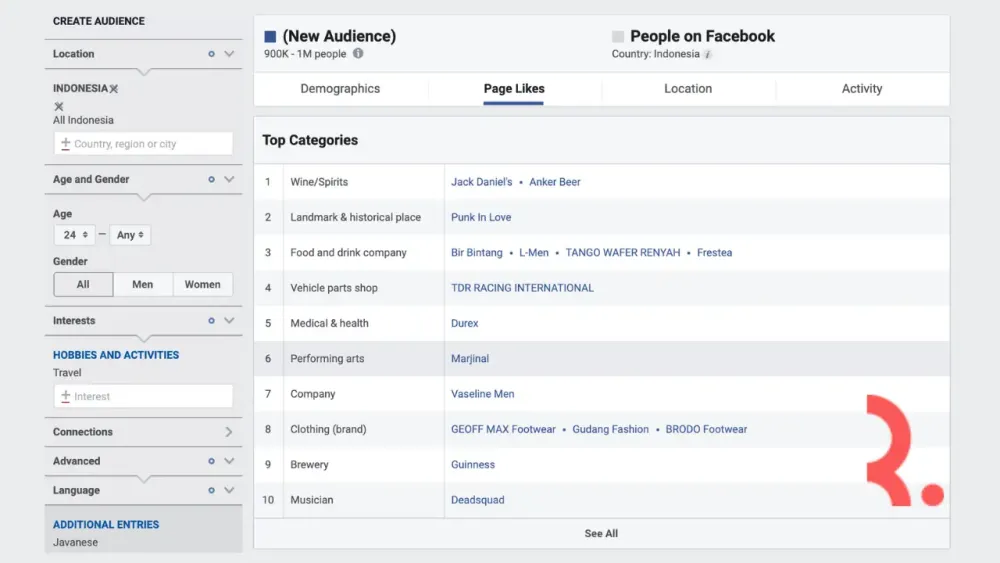Toggle the grey People on Facebook square

[x=617, y=36]
